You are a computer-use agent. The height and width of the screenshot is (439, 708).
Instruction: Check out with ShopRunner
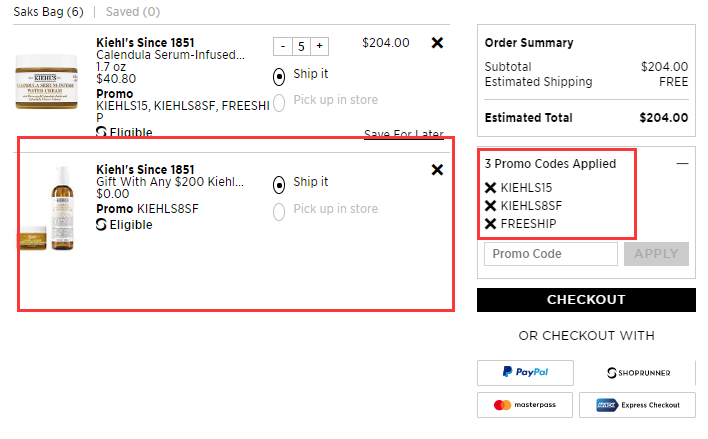click(638, 373)
